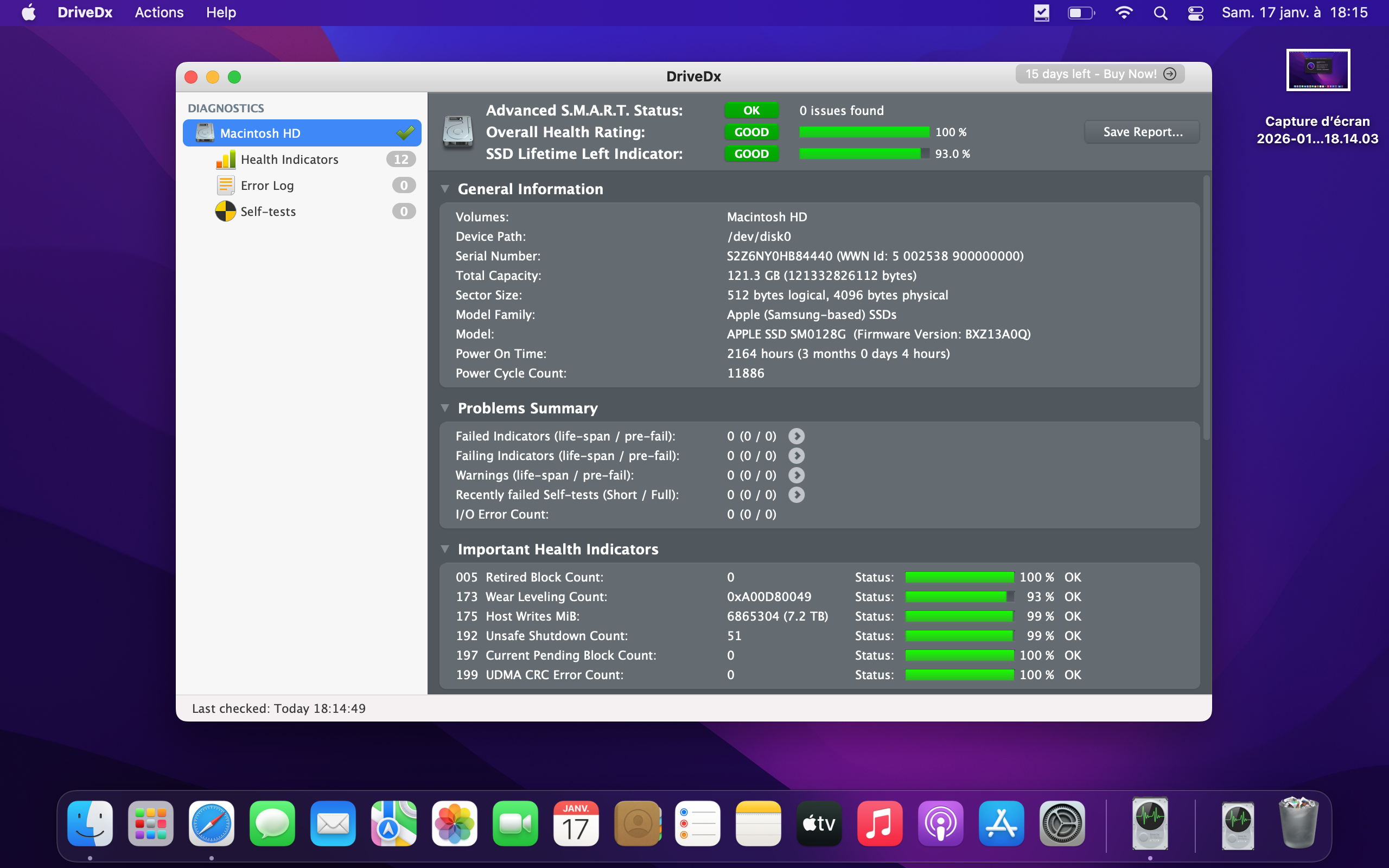Click the 15 days left Buy Now button

(1099, 74)
